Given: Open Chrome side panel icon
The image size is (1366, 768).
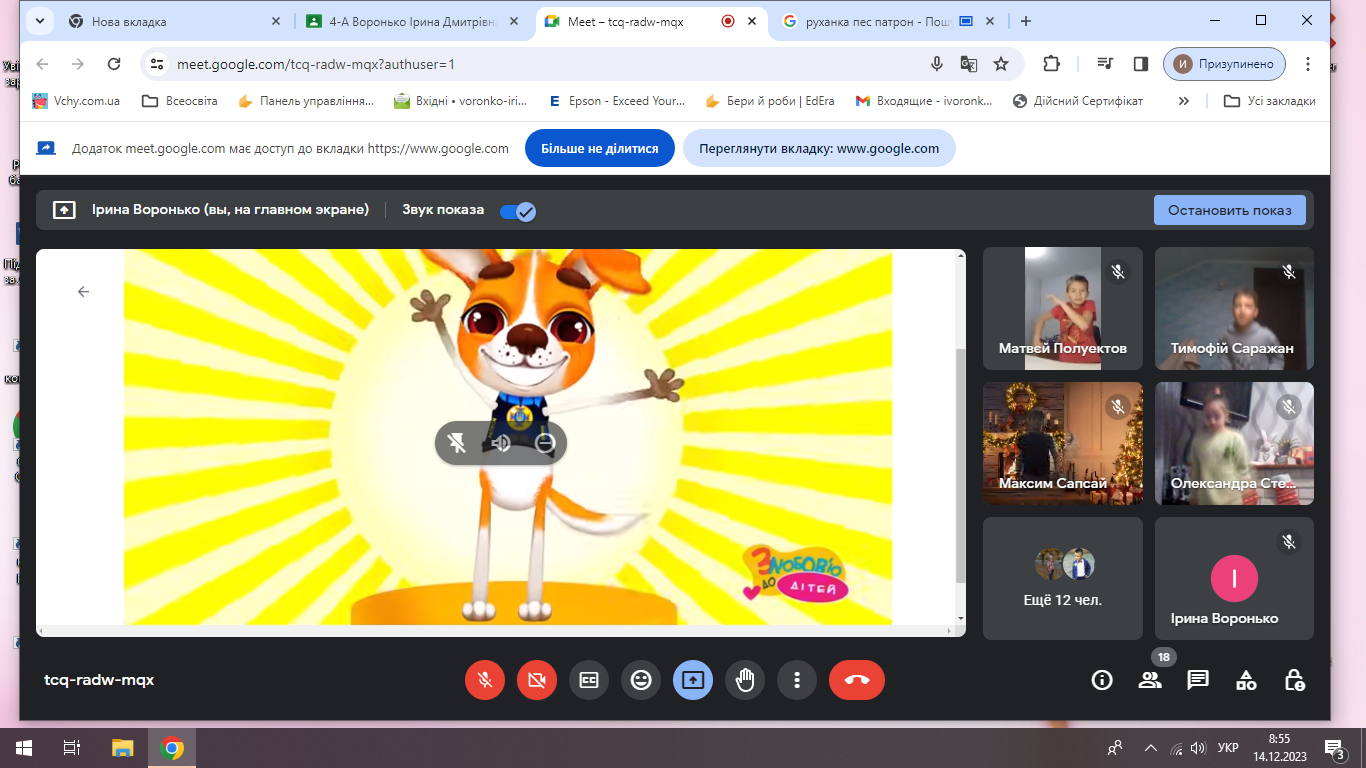Looking at the screenshot, I should 1141,64.
